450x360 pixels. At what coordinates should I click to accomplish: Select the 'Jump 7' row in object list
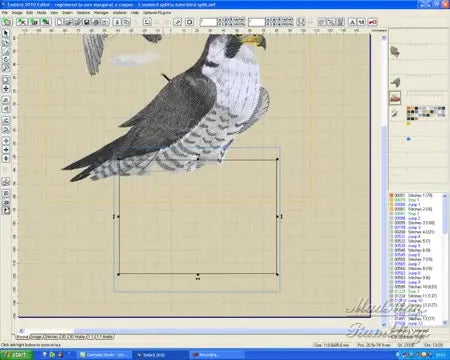pos(416,264)
